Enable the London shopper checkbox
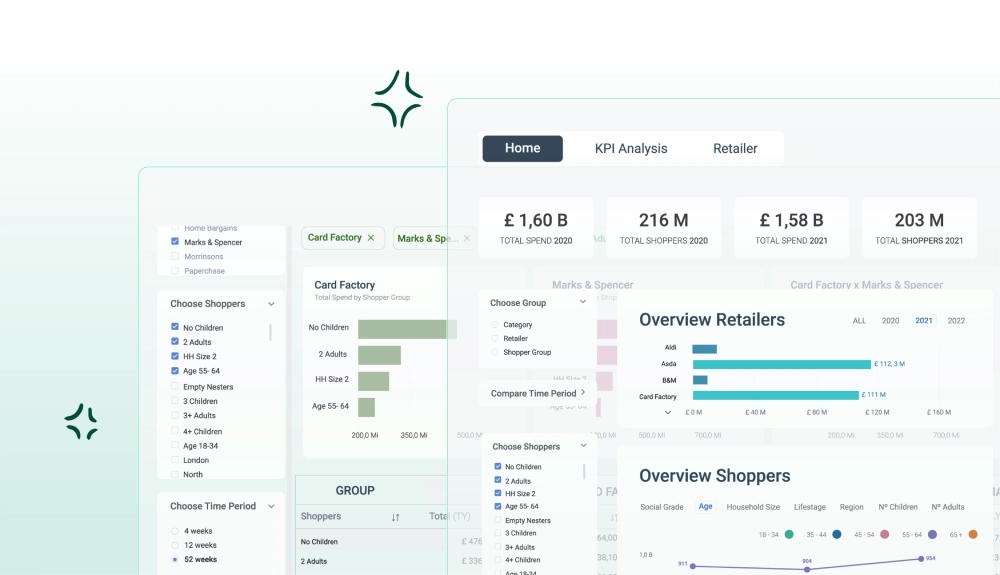 pos(175,461)
